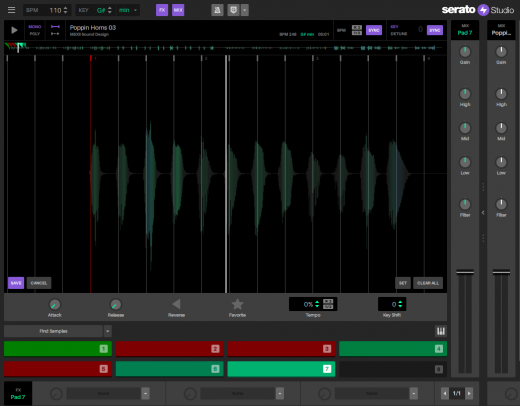Select the FX Pad 7 tab
This screenshot has width=520, height=406.
point(18,394)
